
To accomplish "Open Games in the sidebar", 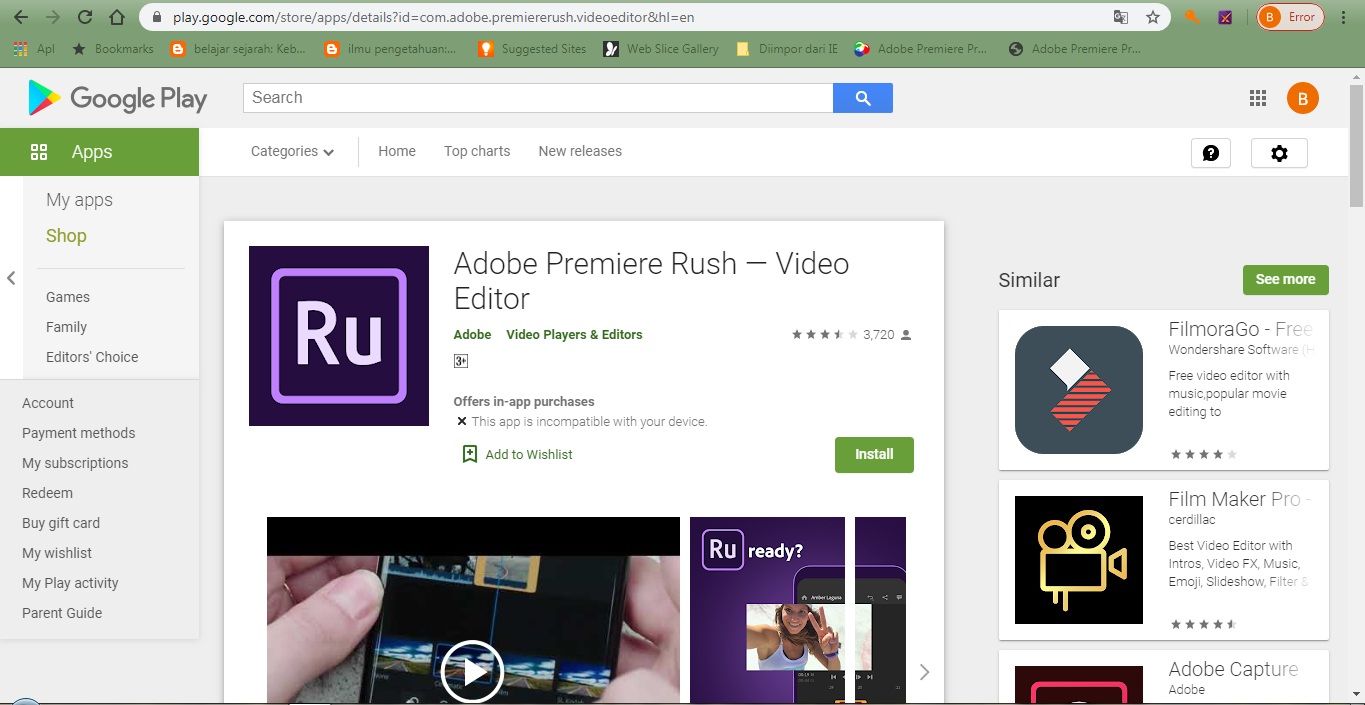I will [68, 297].
